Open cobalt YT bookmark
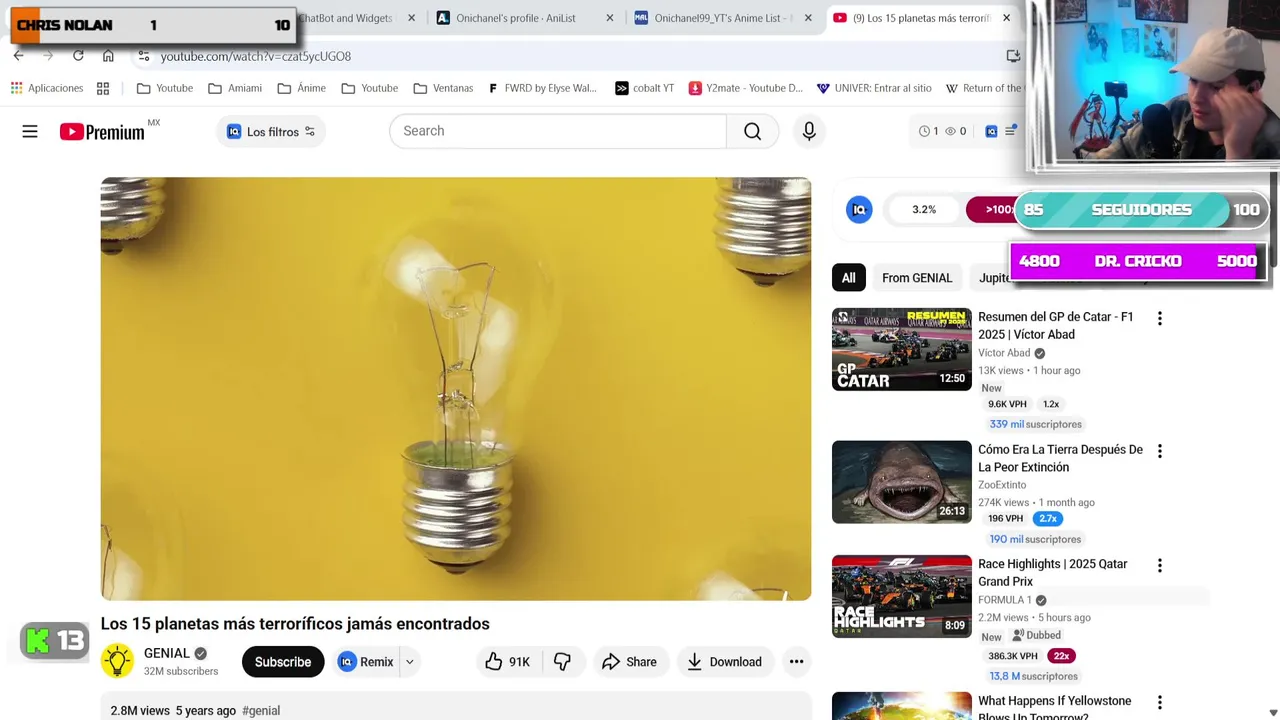 click(x=644, y=88)
